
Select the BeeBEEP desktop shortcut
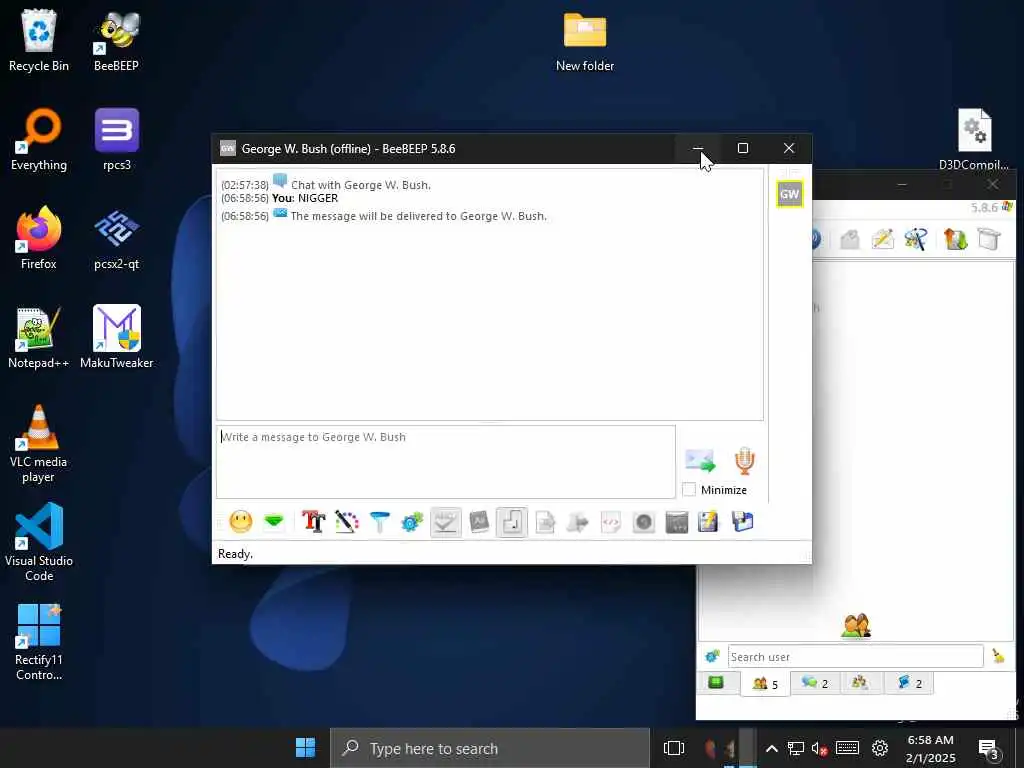pos(116,40)
